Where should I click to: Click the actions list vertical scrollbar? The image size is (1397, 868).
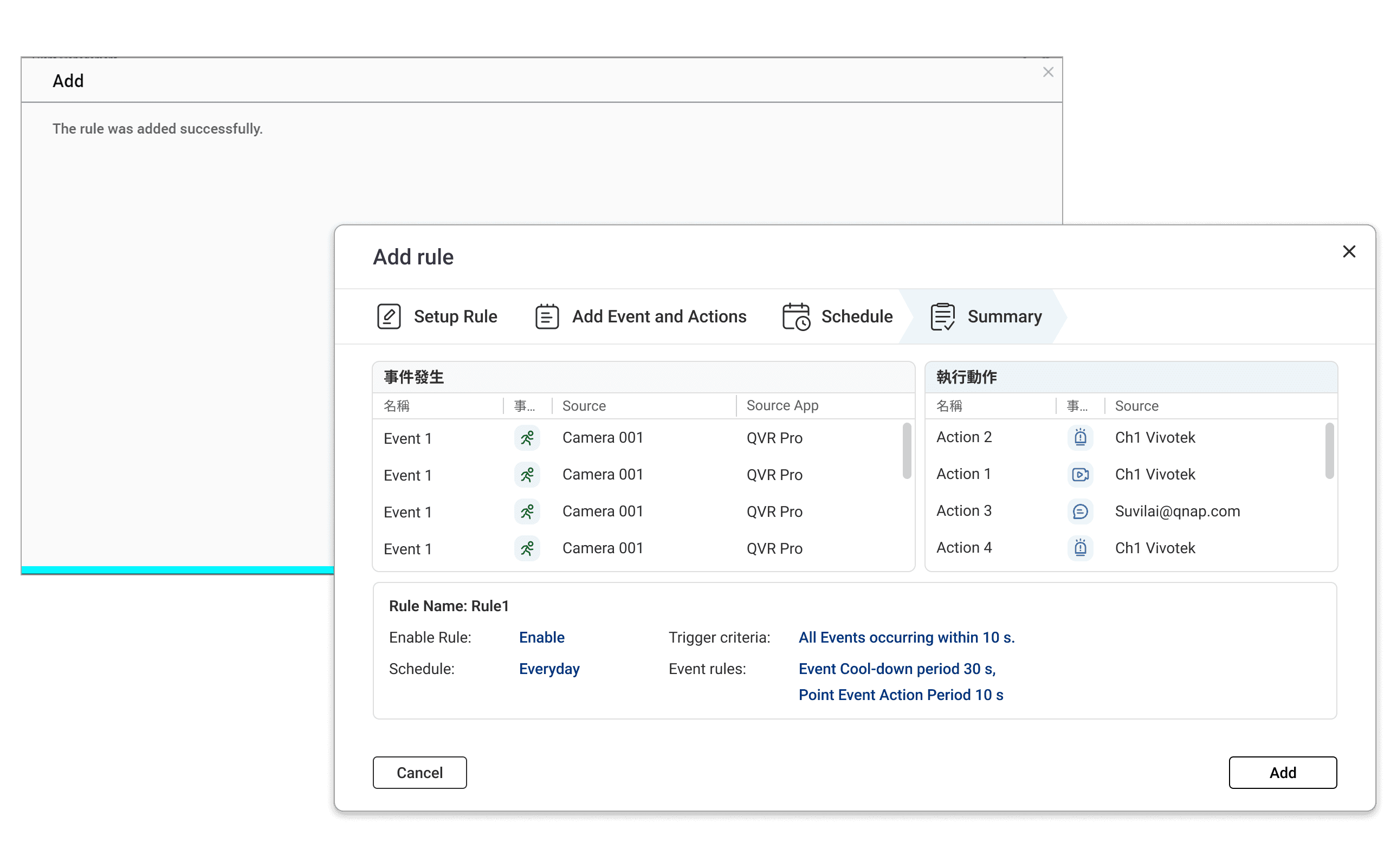click(1329, 451)
